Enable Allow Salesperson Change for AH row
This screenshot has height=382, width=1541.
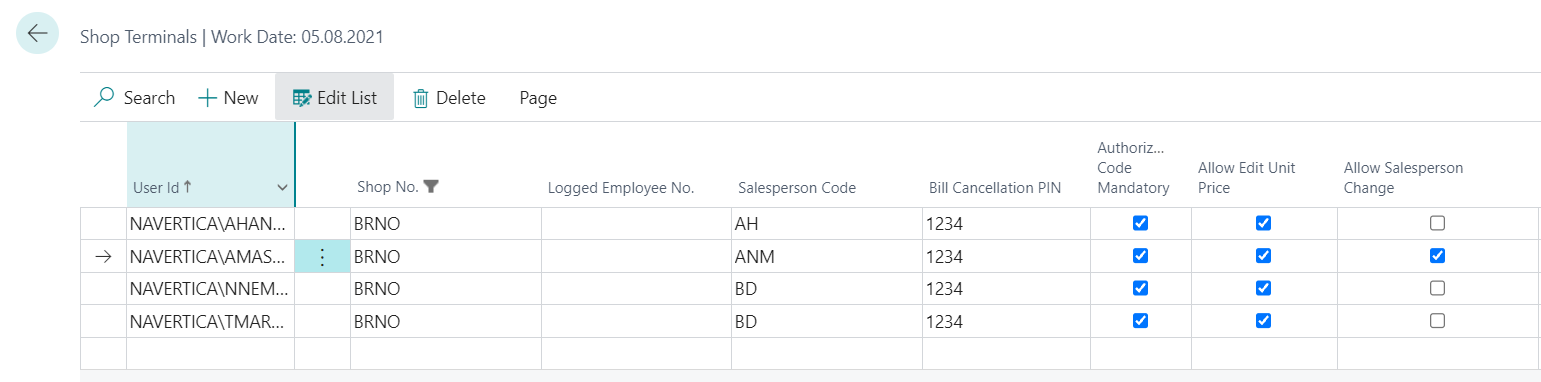click(x=1437, y=223)
